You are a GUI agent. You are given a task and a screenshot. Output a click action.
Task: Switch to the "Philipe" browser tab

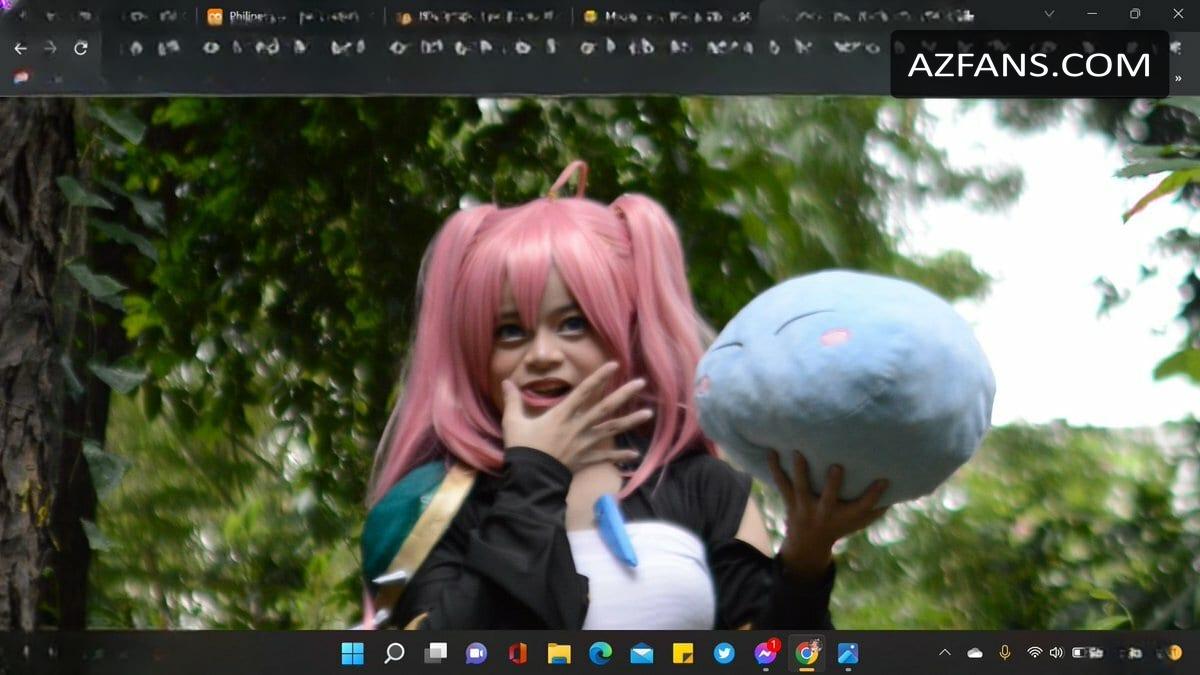(x=290, y=16)
